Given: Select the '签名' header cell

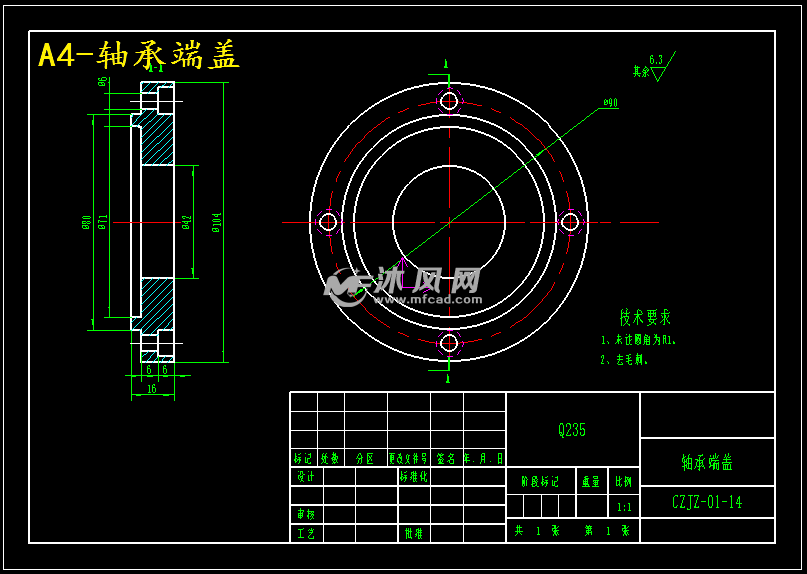Looking at the screenshot, I should pos(446,458).
